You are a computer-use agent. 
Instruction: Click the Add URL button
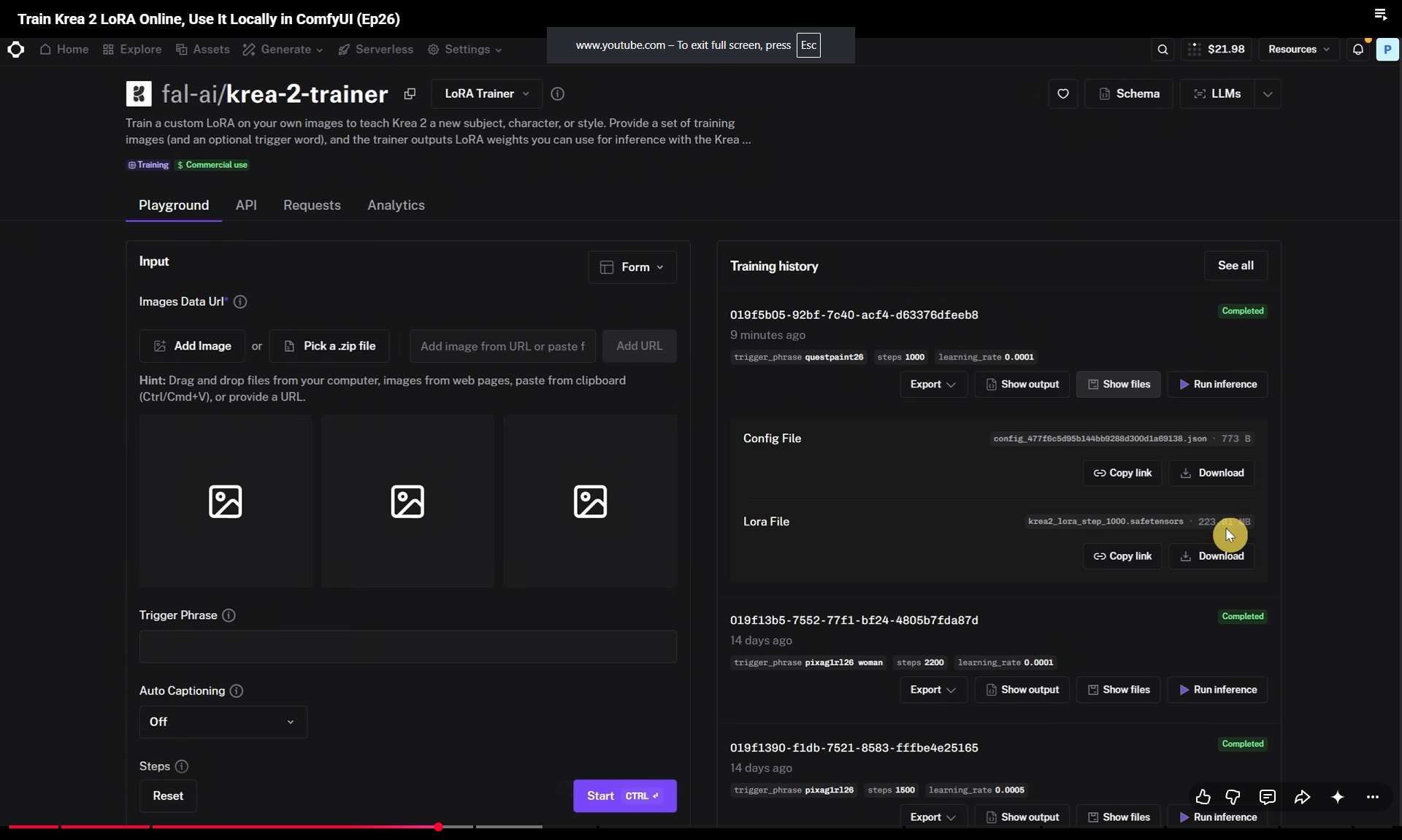click(x=639, y=346)
